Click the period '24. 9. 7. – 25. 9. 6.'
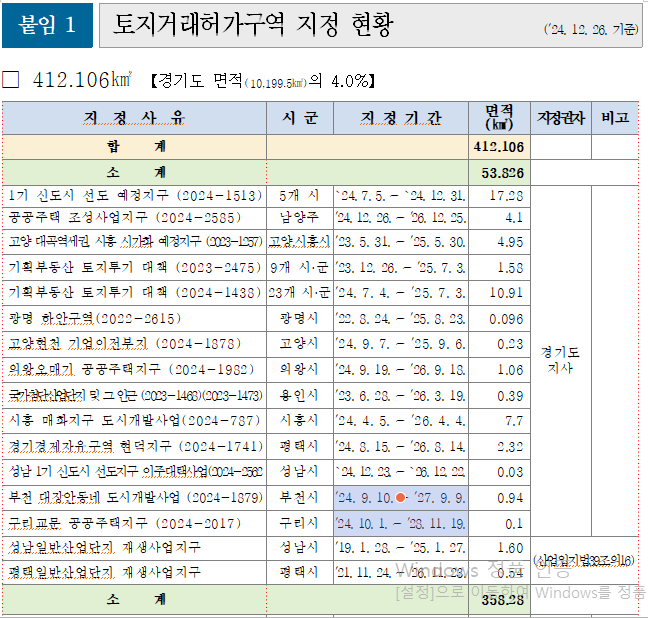 [401, 344]
